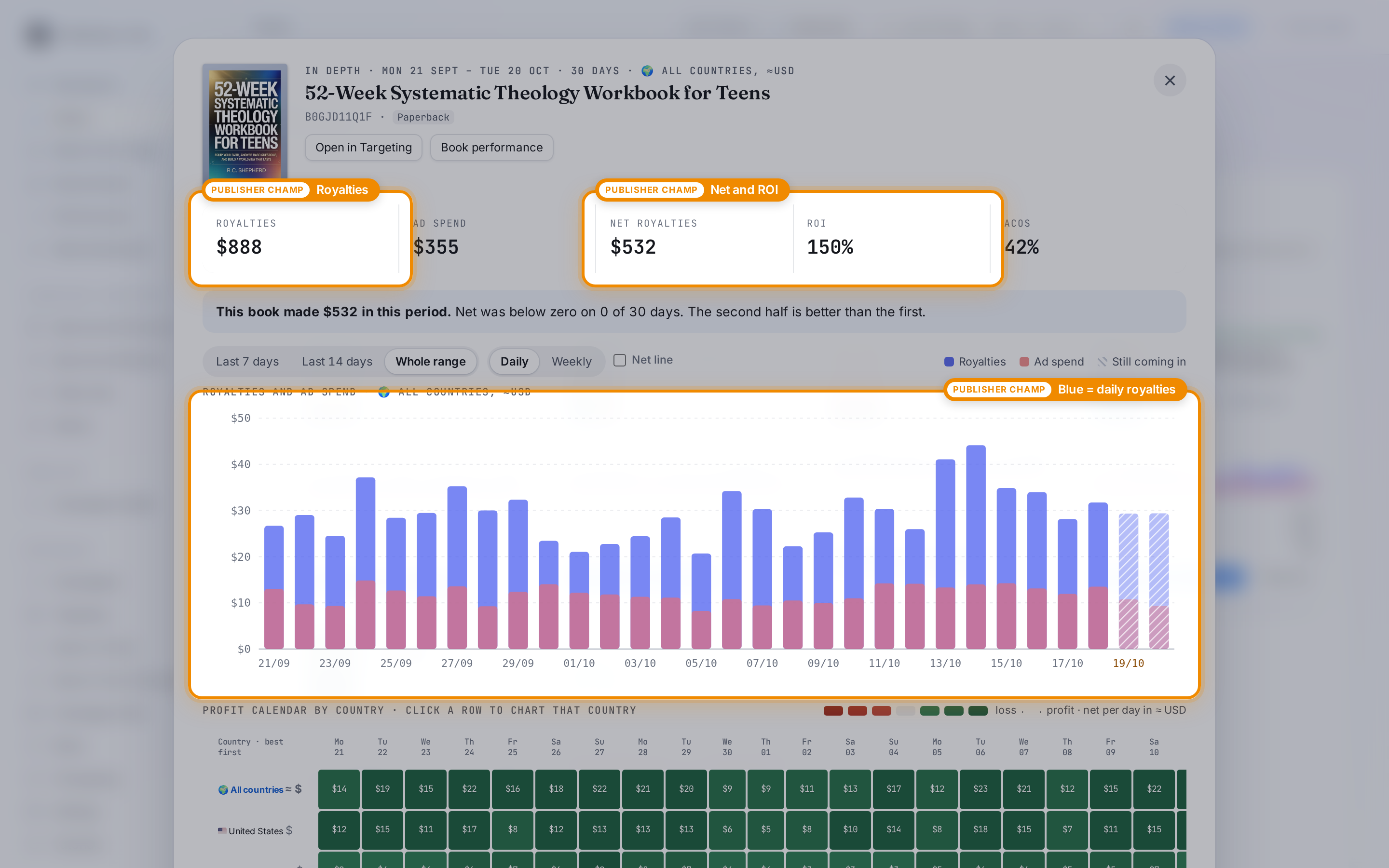Viewport: 1389px width, 868px height.
Task: Click the Still coming in hatched icon
Action: click(x=1102, y=362)
